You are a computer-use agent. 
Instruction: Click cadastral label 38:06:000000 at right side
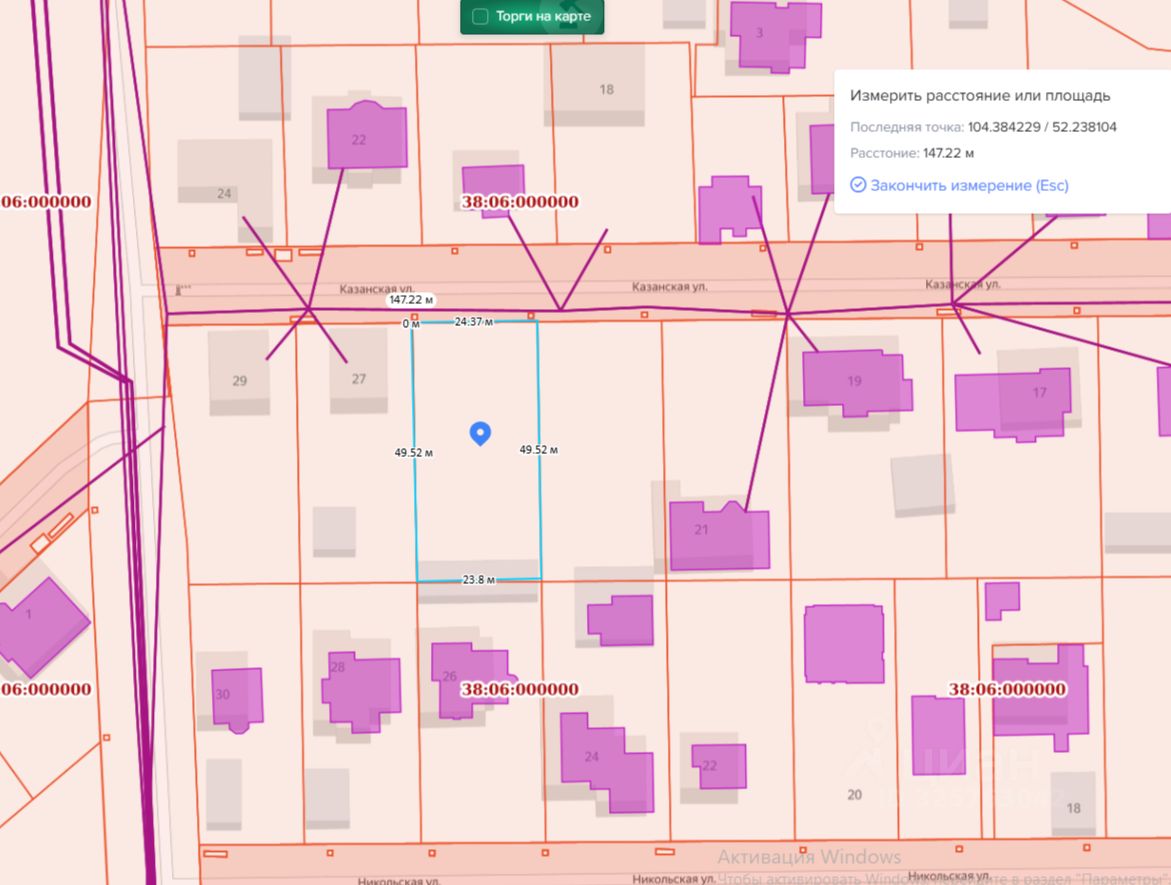coord(1007,689)
